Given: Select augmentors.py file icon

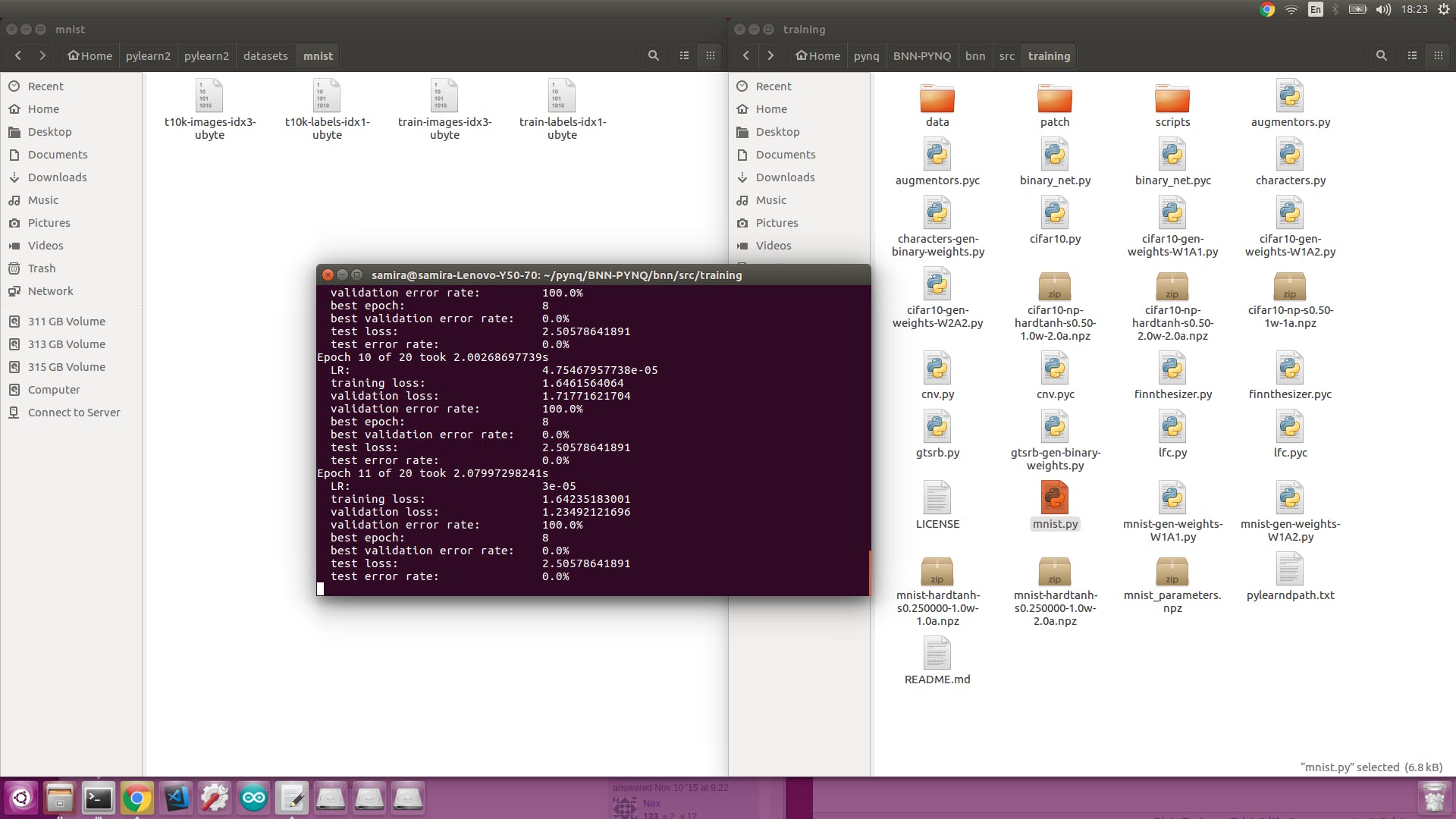Looking at the screenshot, I should tap(1290, 96).
